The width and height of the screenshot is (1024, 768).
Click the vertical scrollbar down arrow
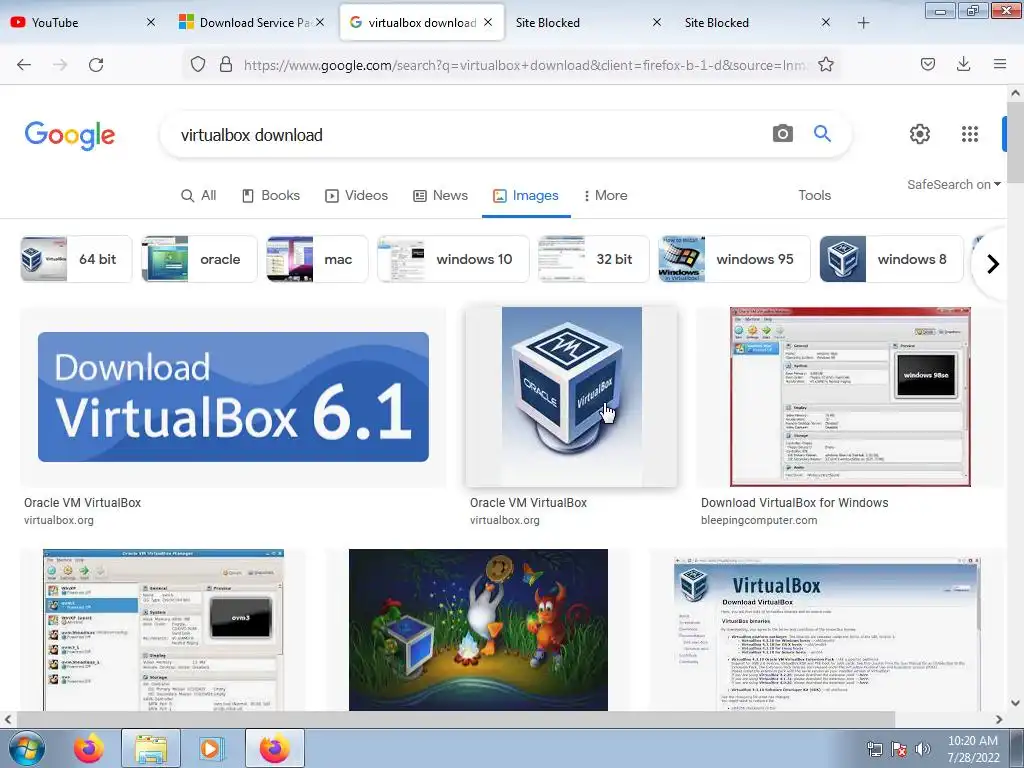coord(1015,703)
